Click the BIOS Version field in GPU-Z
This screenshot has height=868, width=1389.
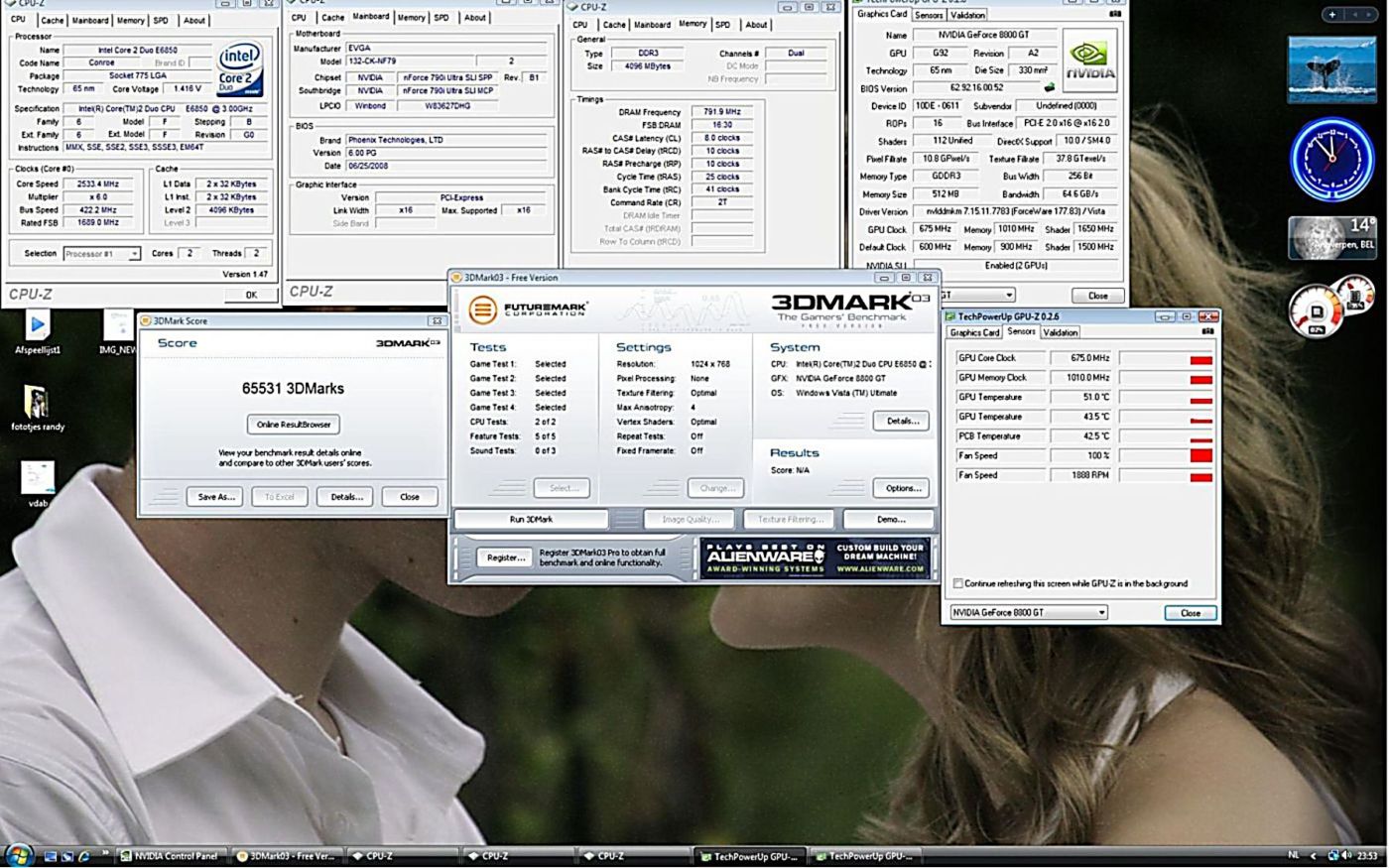[x=976, y=87]
